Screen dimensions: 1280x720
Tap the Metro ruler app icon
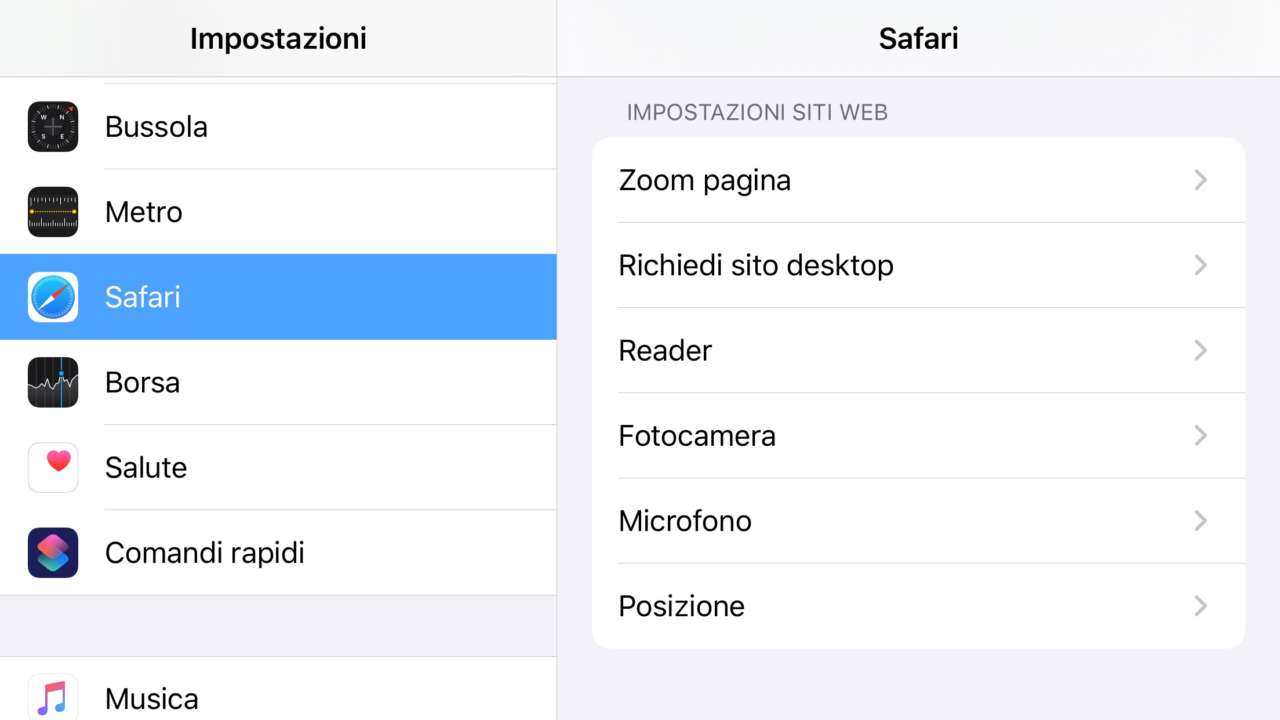(x=53, y=212)
